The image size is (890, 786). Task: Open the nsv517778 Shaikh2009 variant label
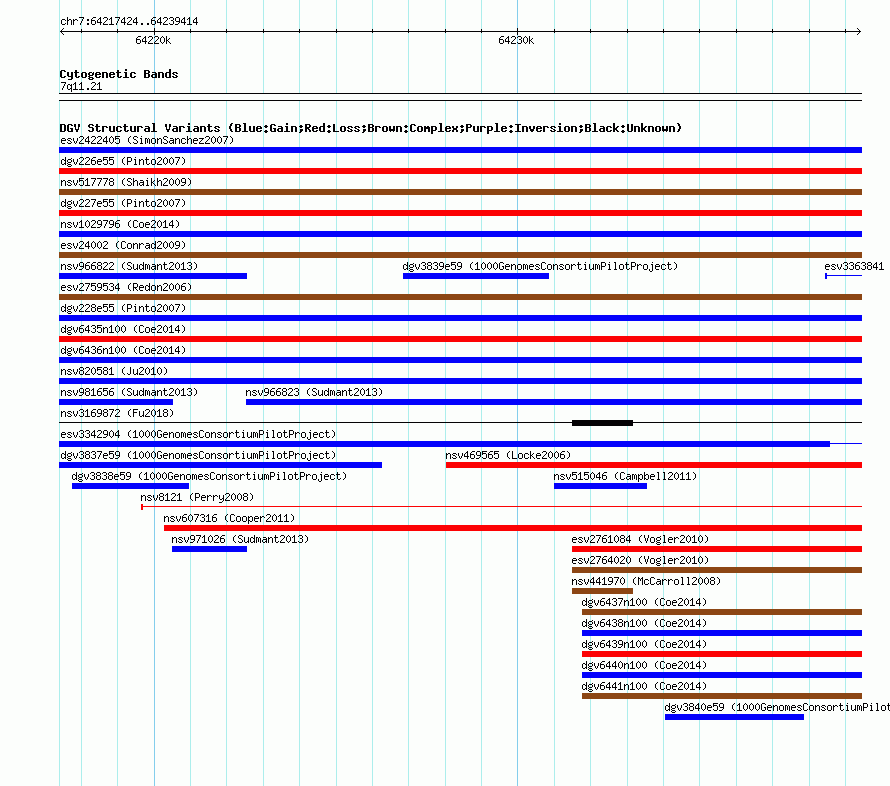pos(126,182)
